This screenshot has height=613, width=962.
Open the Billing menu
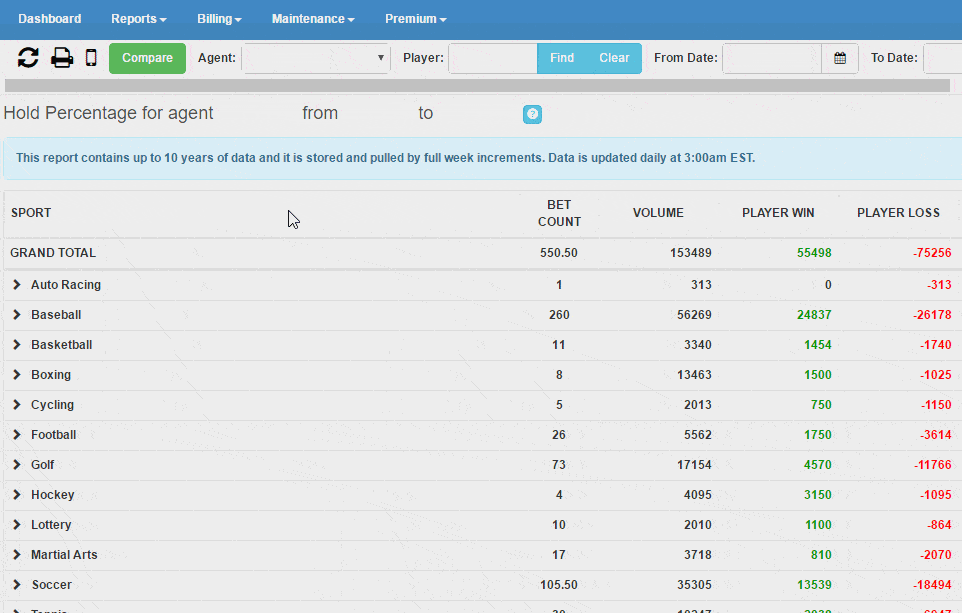[219, 19]
